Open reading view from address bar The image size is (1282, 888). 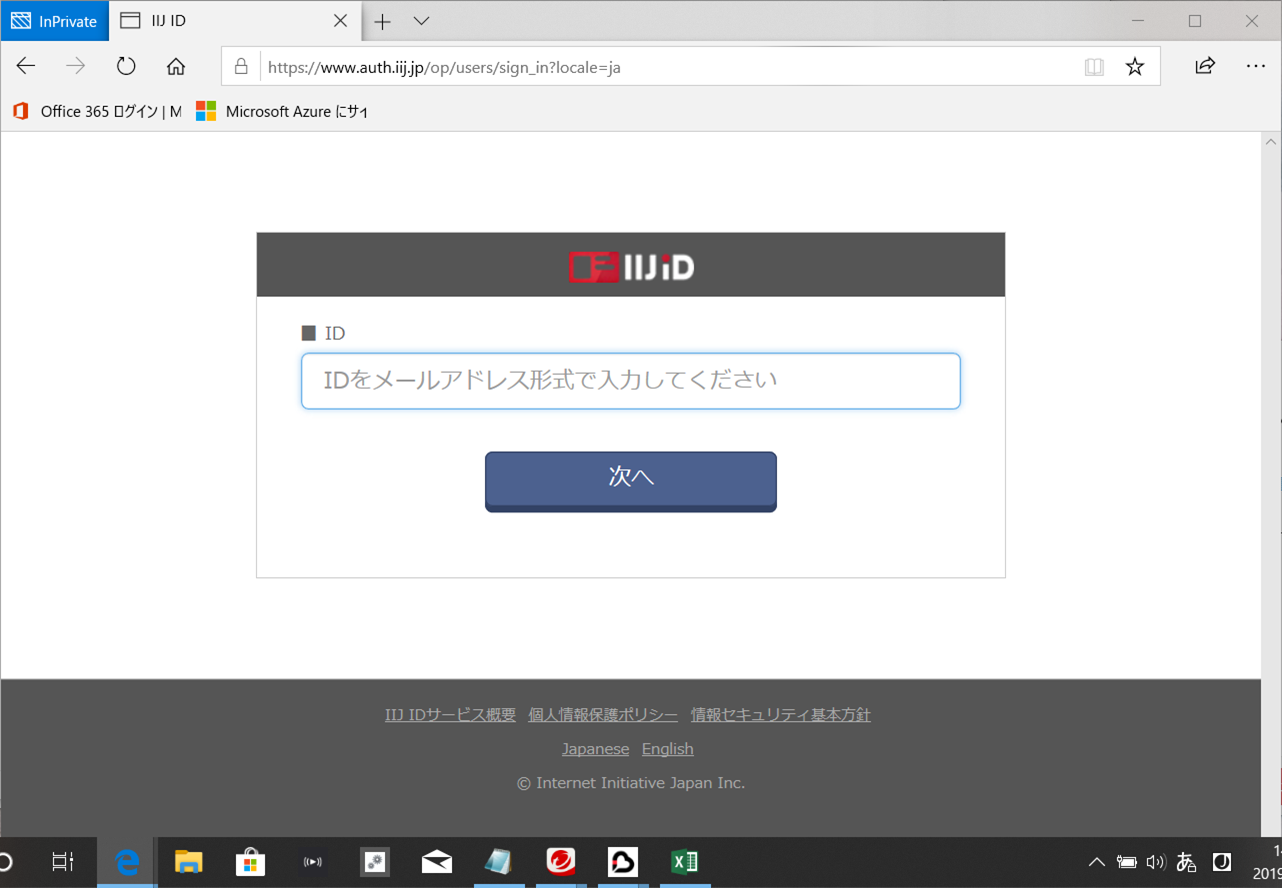point(1094,67)
